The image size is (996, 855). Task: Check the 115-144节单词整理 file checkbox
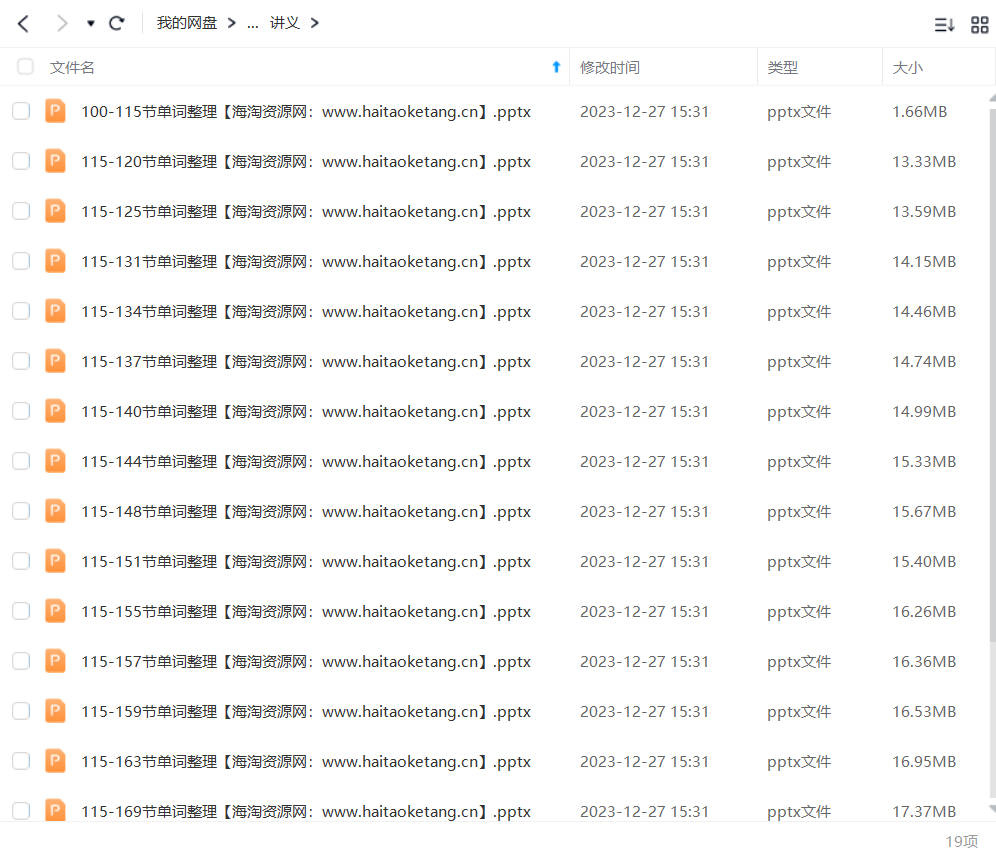click(x=21, y=461)
